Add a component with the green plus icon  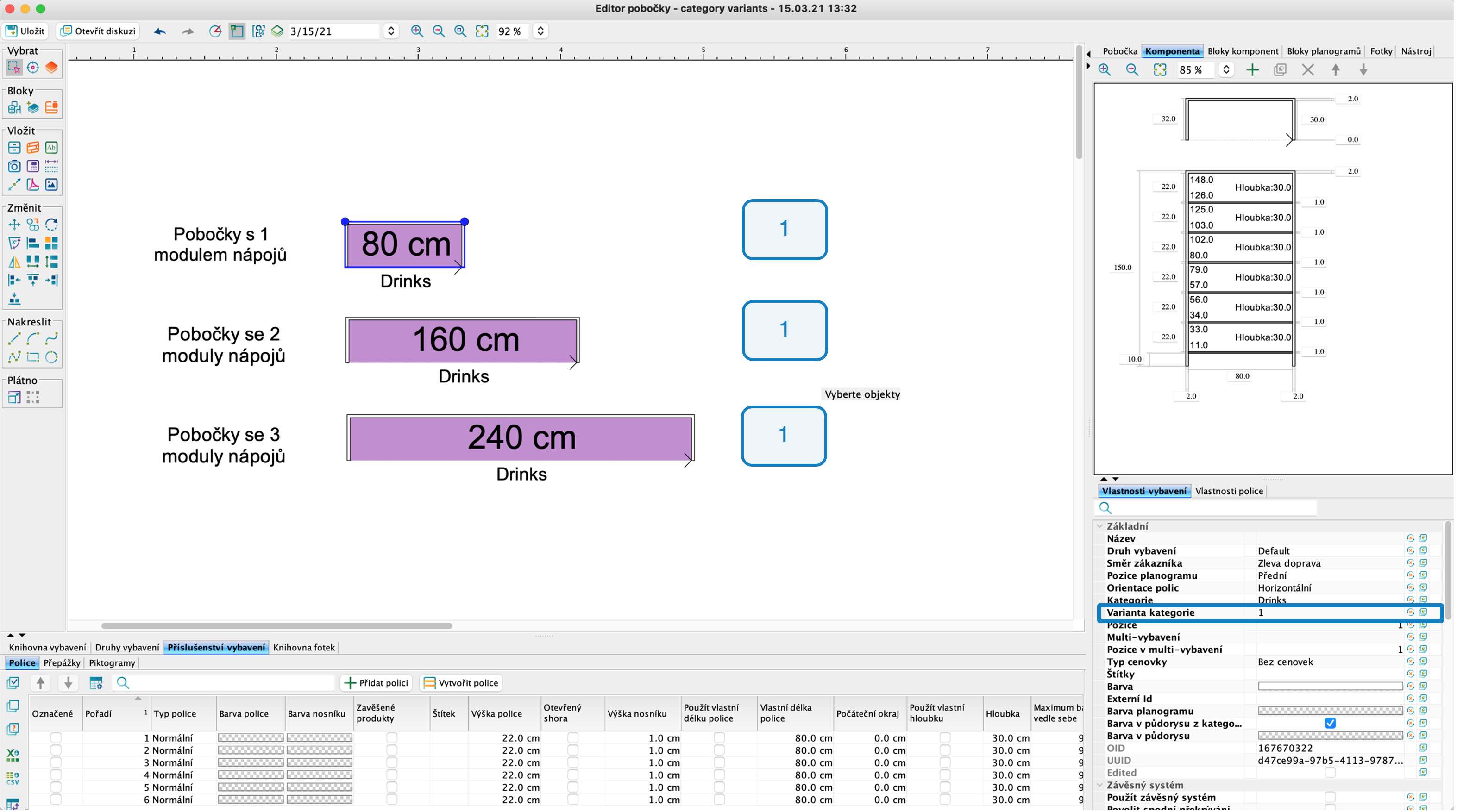pos(1252,70)
